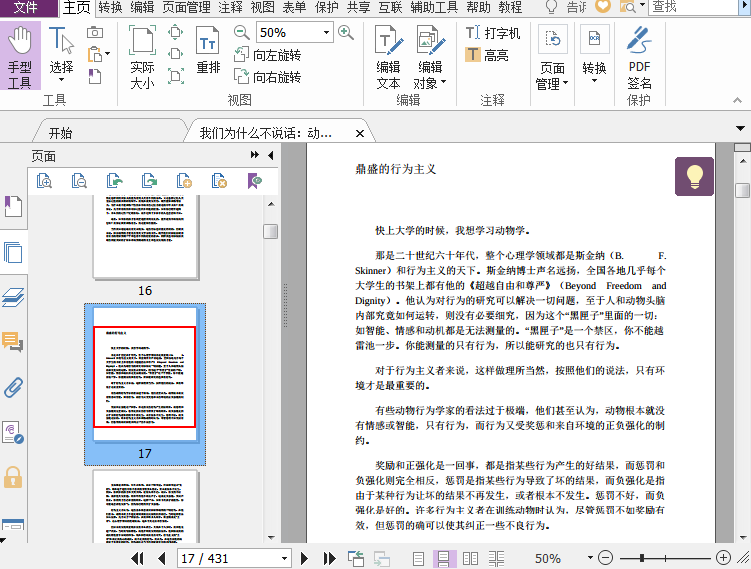
Task: Switch to the Edit (编辑) ribbon tab
Action: pyautogui.click(x=142, y=7)
